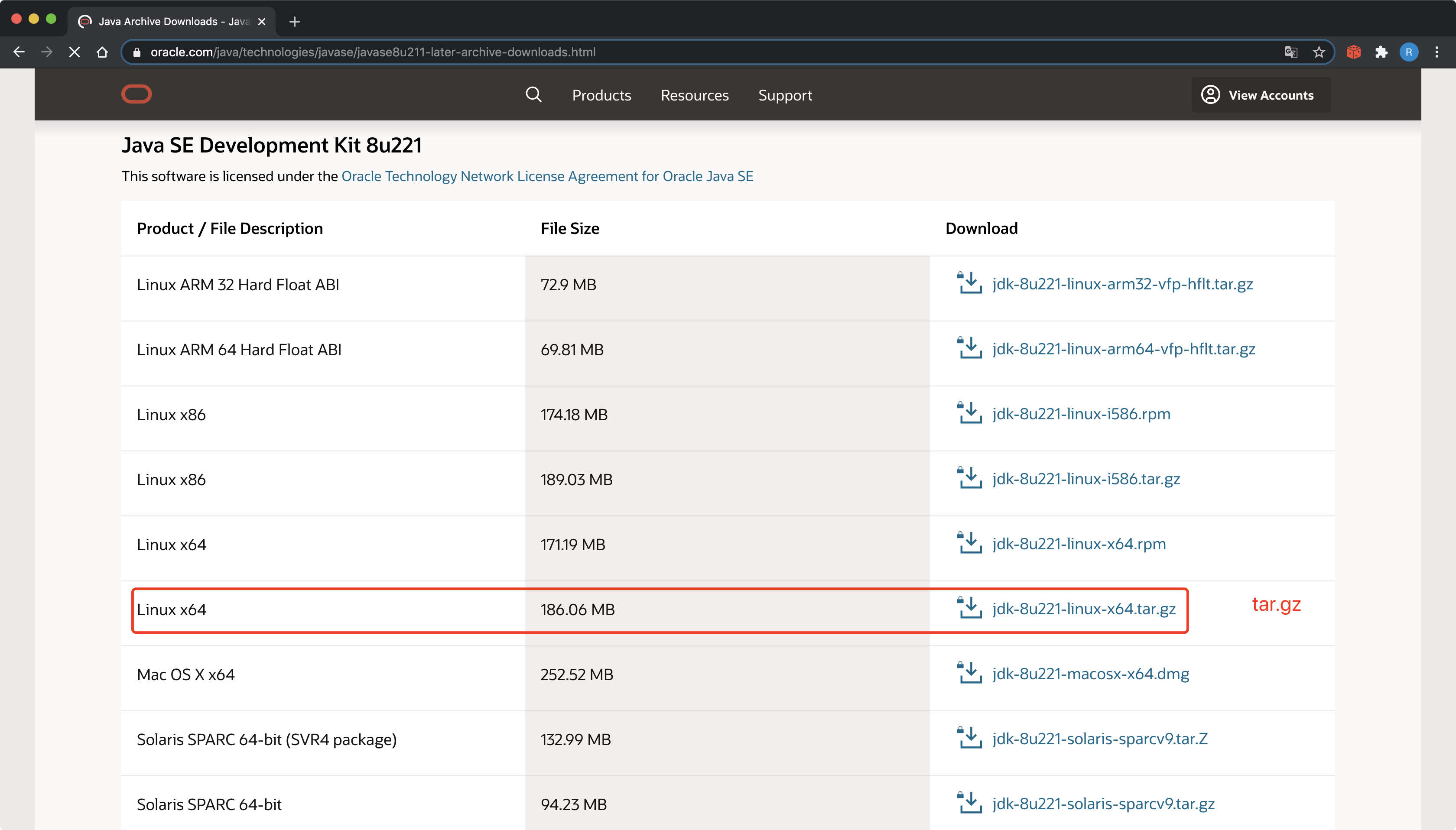Screen dimensions: 1456x830
Task: Open the Chrome profile avatar R
Action: (x=1408, y=52)
